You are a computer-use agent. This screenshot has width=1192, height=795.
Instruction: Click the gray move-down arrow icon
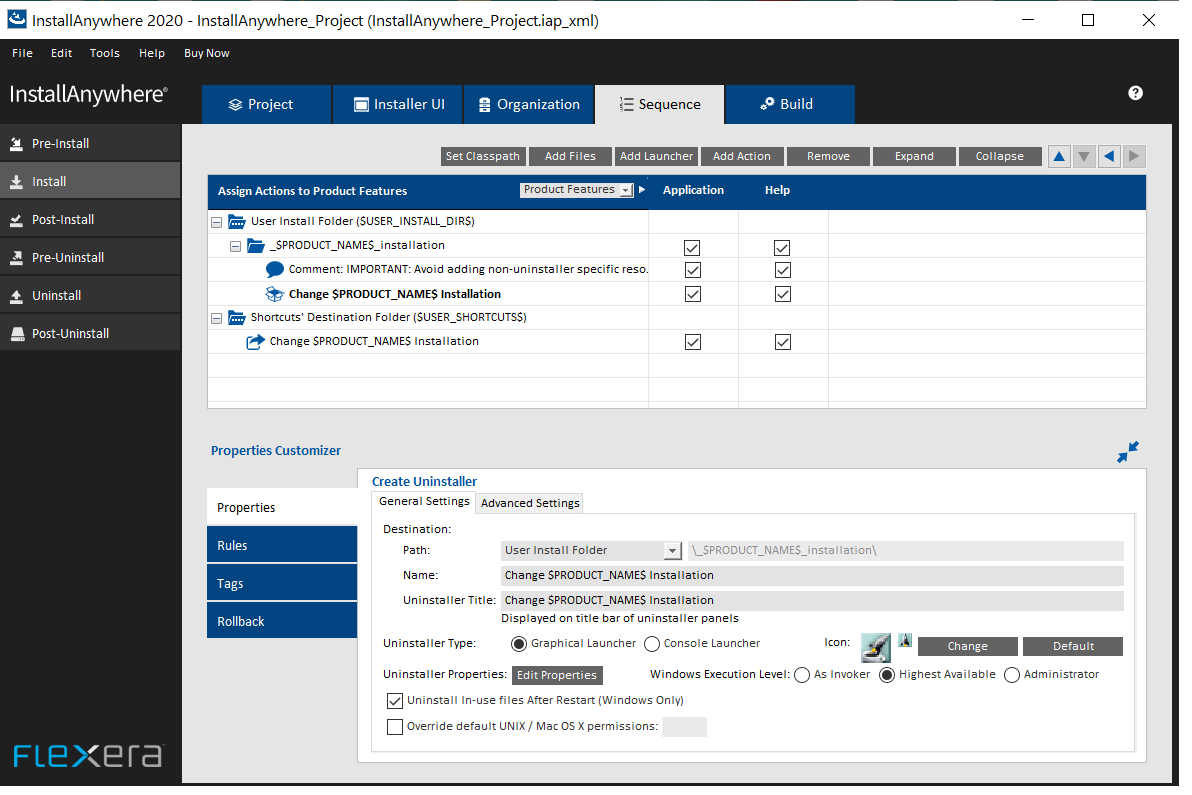coord(1083,157)
